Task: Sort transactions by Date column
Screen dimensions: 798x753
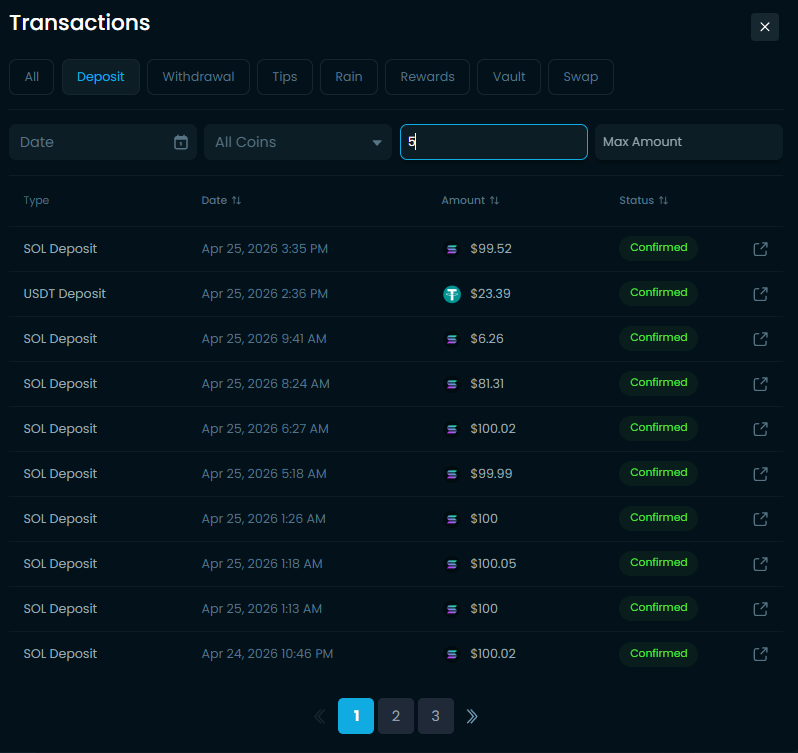Action: coord(221,200)
